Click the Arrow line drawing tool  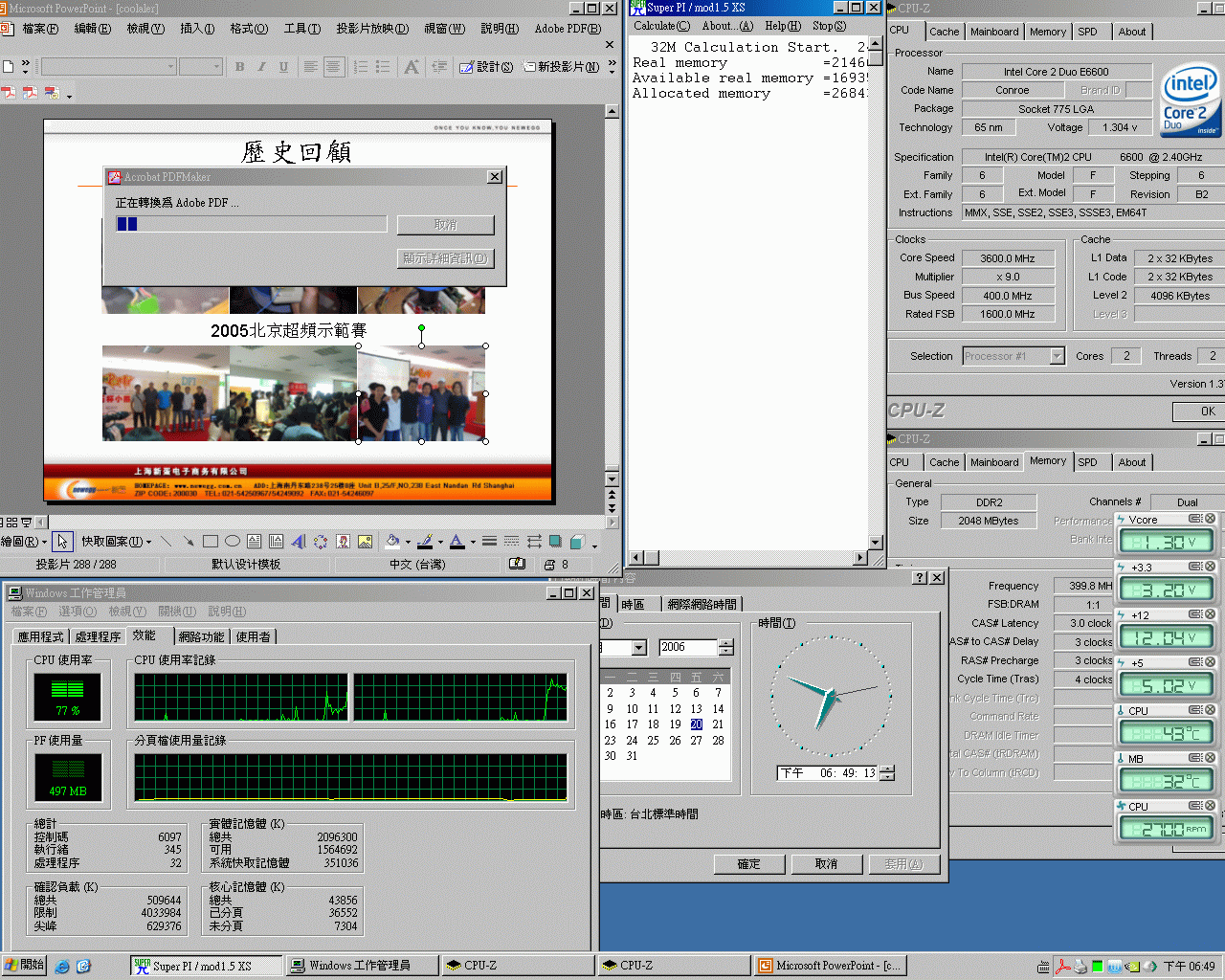click(189, 542)
